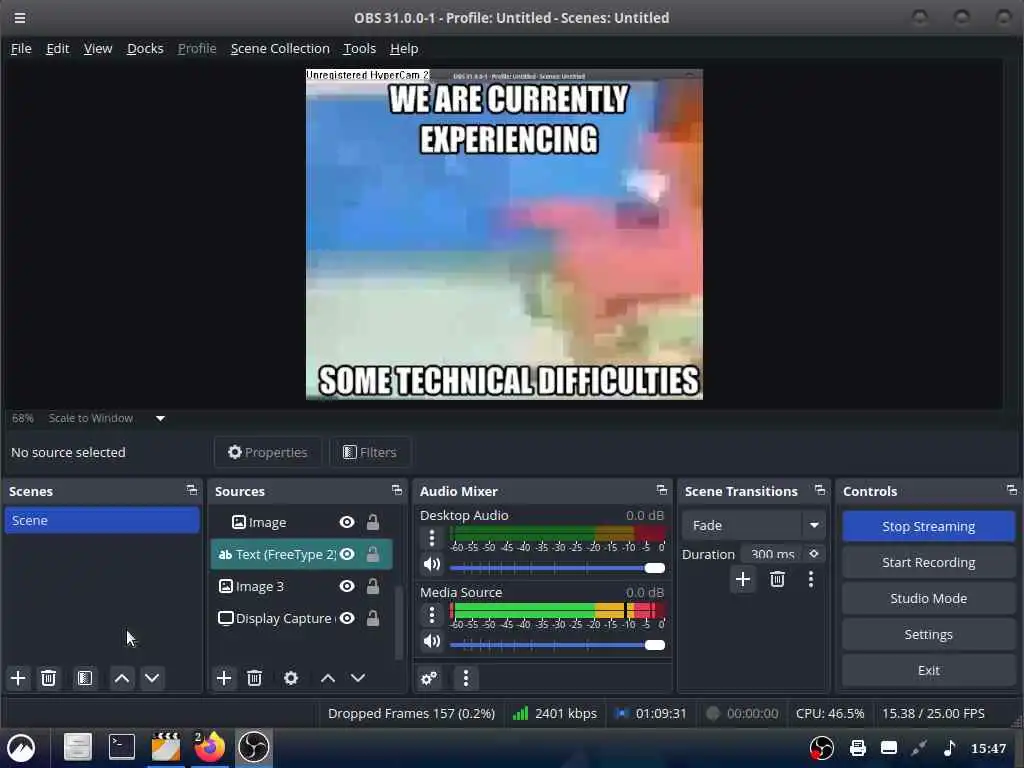The height and width of the screenshot is (768, 1024).
Task: Lock the Text (FreeType 2) source
Action: (372, 554)
